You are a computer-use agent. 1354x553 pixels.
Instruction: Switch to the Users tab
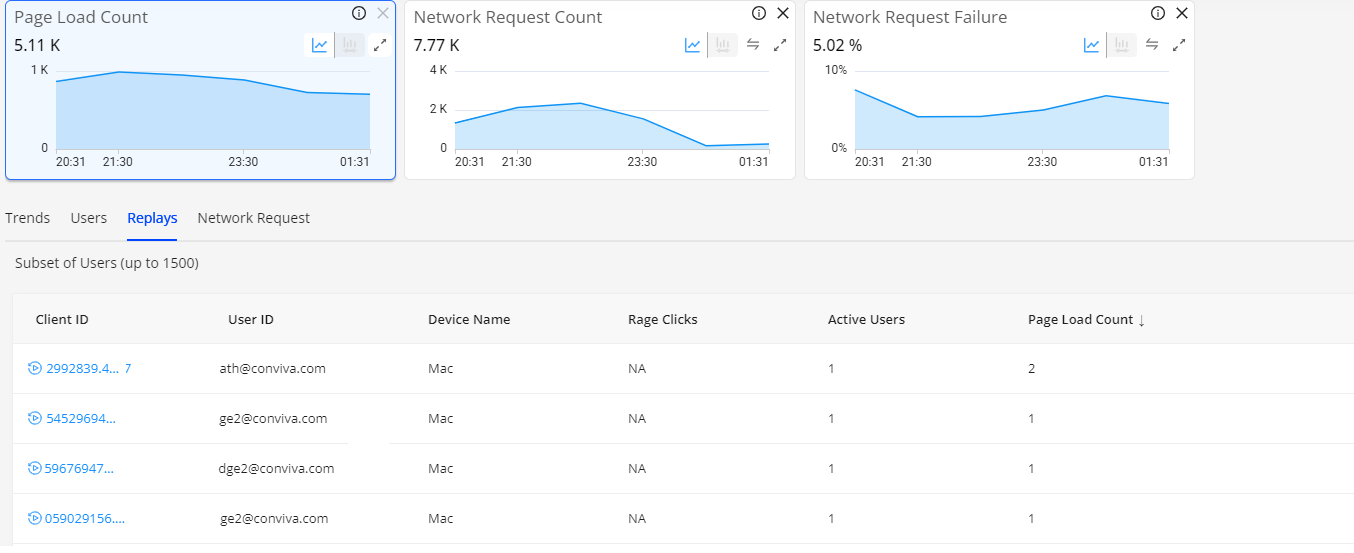click(89, 218)
